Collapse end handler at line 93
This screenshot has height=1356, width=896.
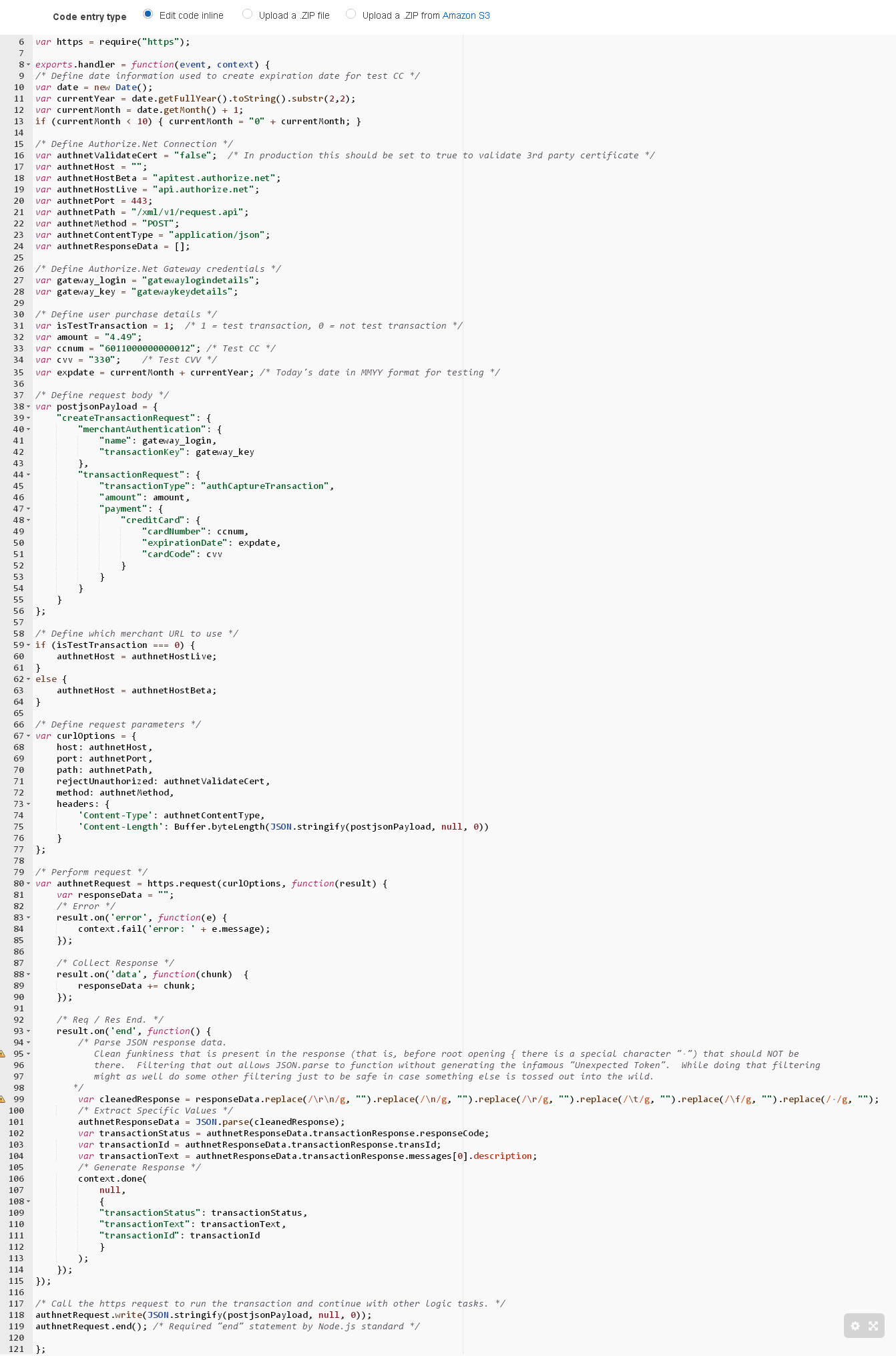tap(28, 1031)
